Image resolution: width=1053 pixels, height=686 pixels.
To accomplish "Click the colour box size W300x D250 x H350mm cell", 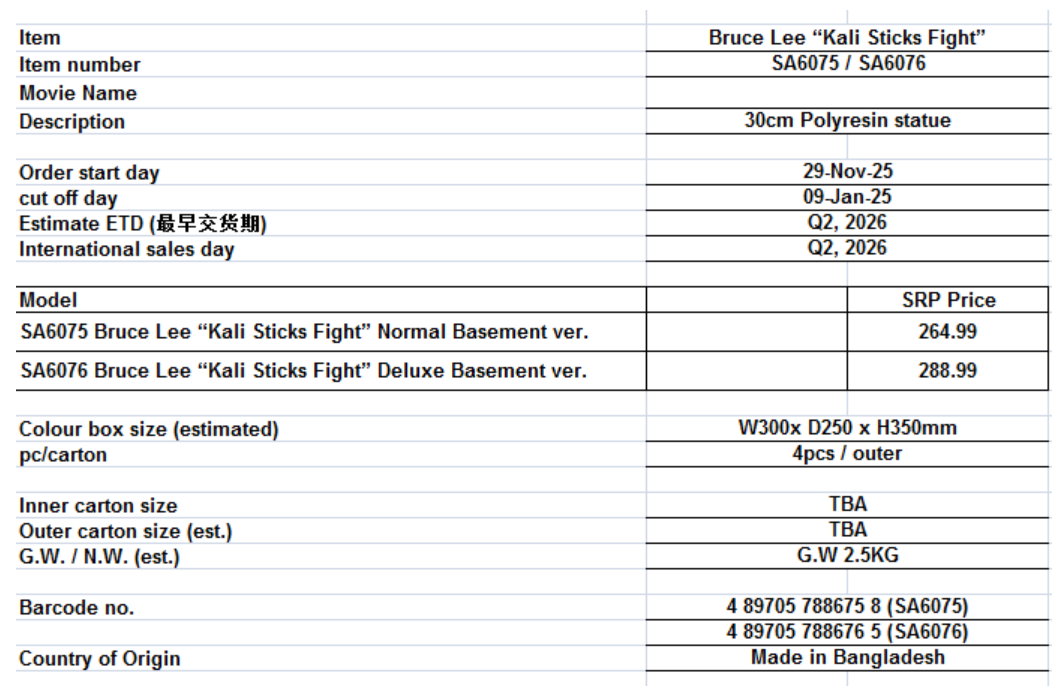I will (847, 428).
